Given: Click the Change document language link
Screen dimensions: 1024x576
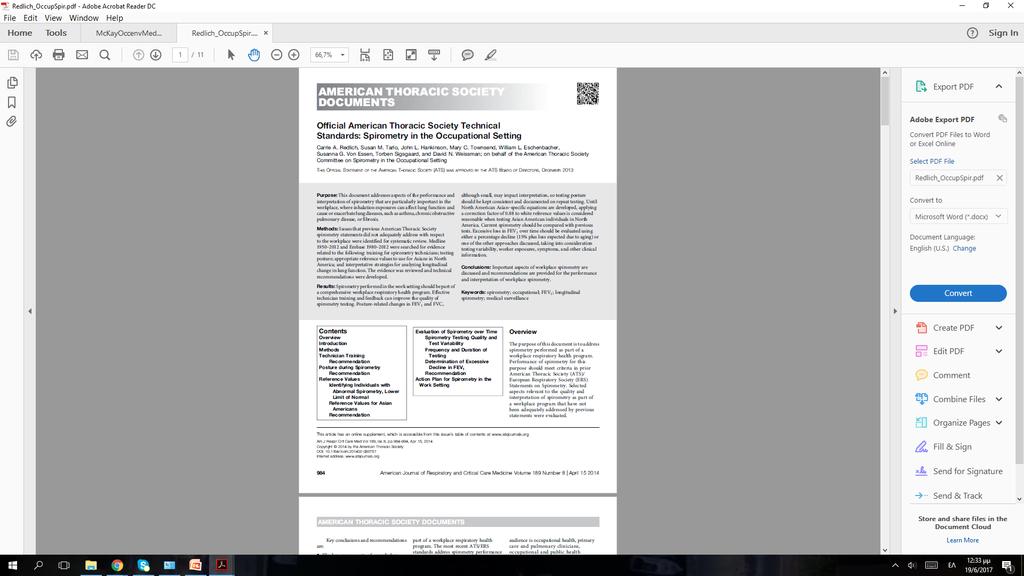Looking at the screenshot, I should (x=965, y=249).
